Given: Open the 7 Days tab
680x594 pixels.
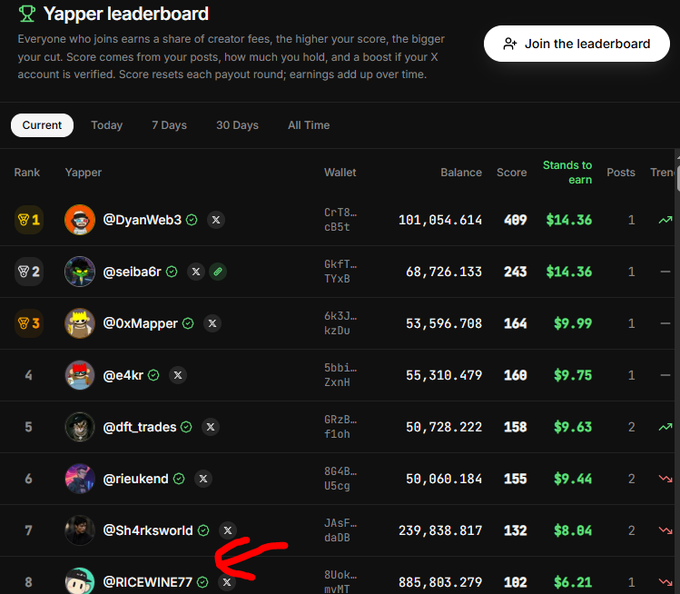Looking at the screenshot, I should tap(169, 125).
